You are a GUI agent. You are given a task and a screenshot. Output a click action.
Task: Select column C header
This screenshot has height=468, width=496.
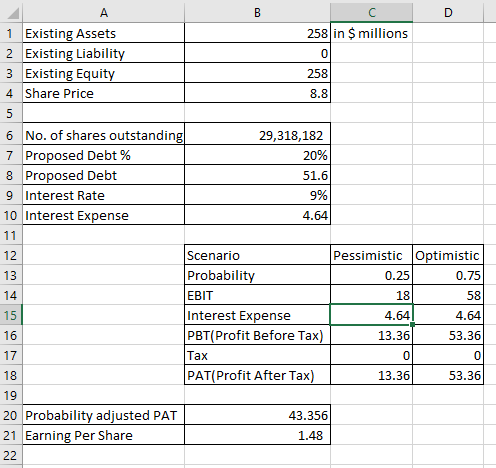[x=372, y=13]
